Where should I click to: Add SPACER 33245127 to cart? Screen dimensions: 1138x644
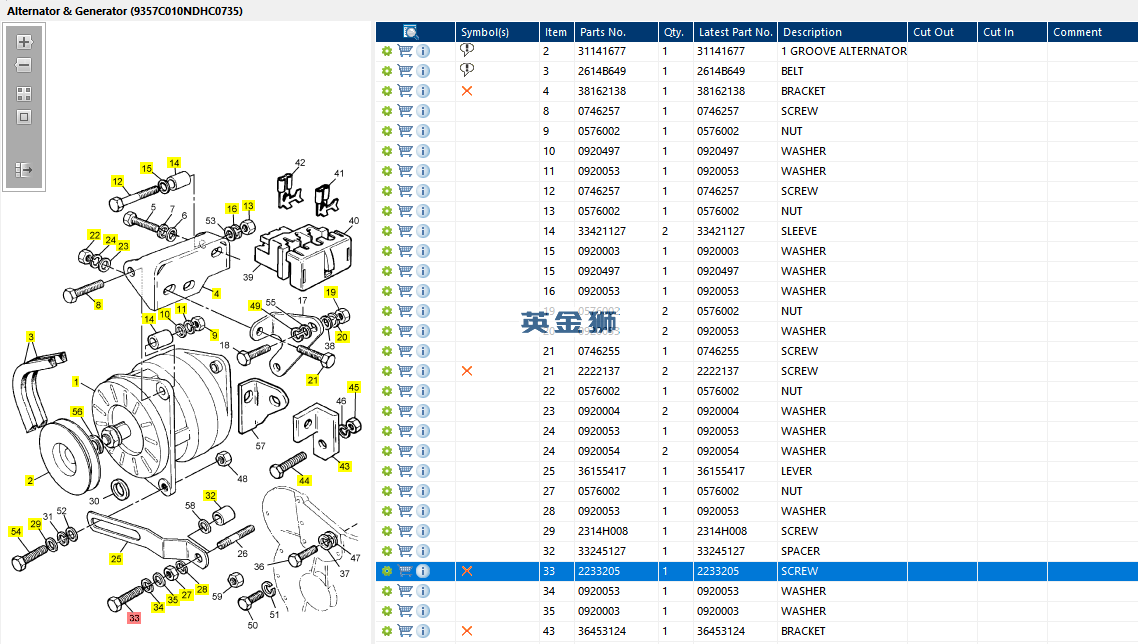click(405, 551)
